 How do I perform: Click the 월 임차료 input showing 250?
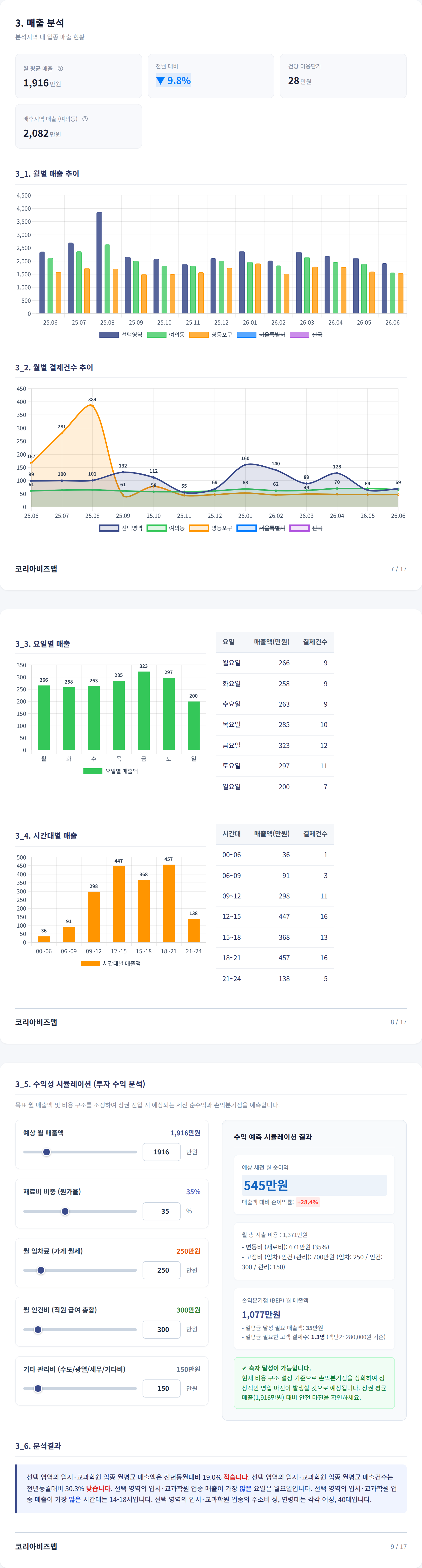click(x=161, y=1270)
